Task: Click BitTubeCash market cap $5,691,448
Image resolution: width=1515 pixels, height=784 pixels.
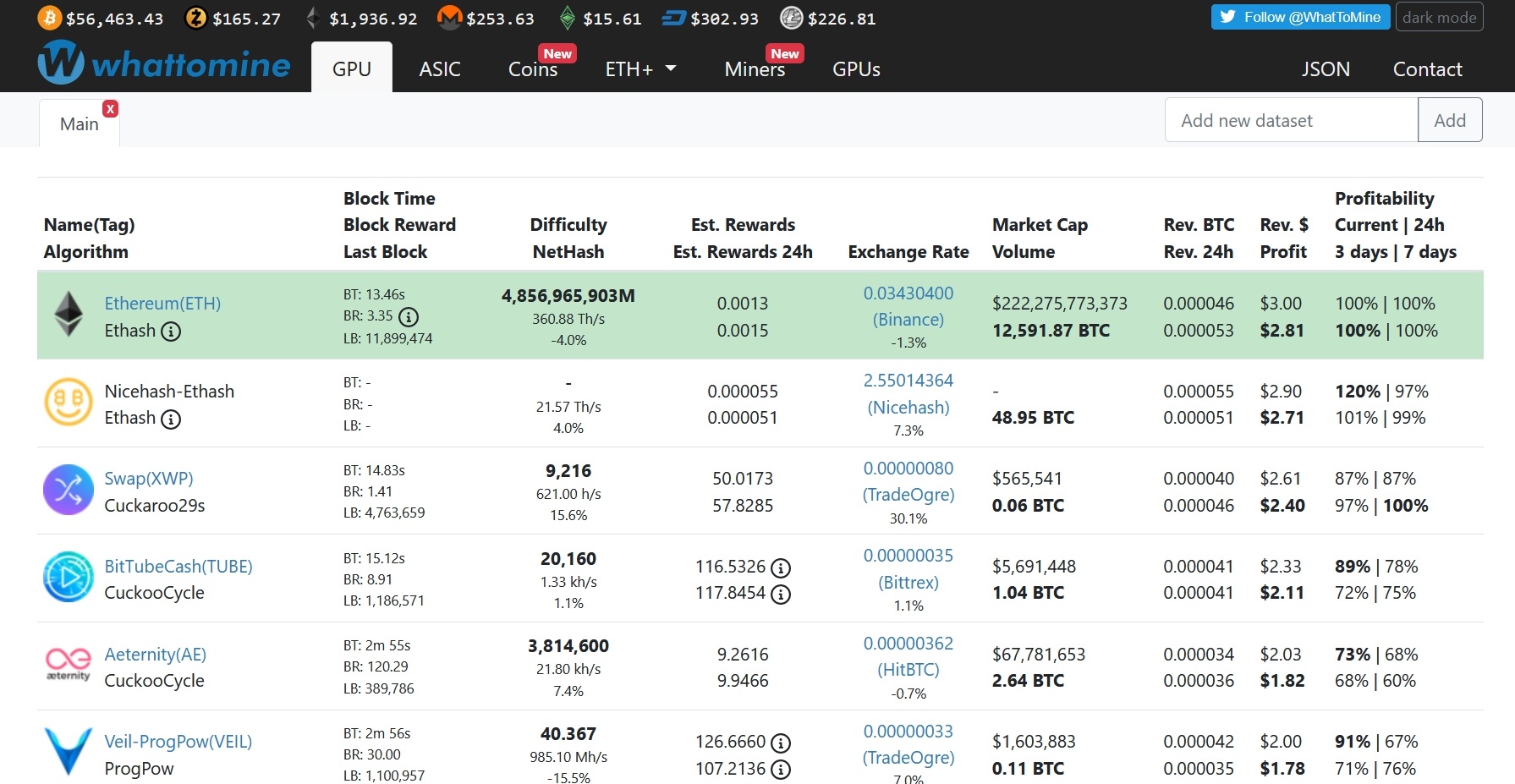Action: tap(1035, 567)
